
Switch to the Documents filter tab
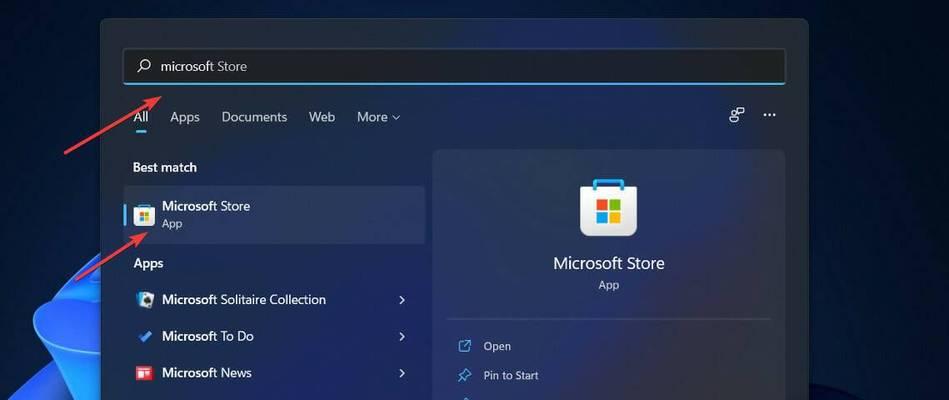tap(254, 117)
